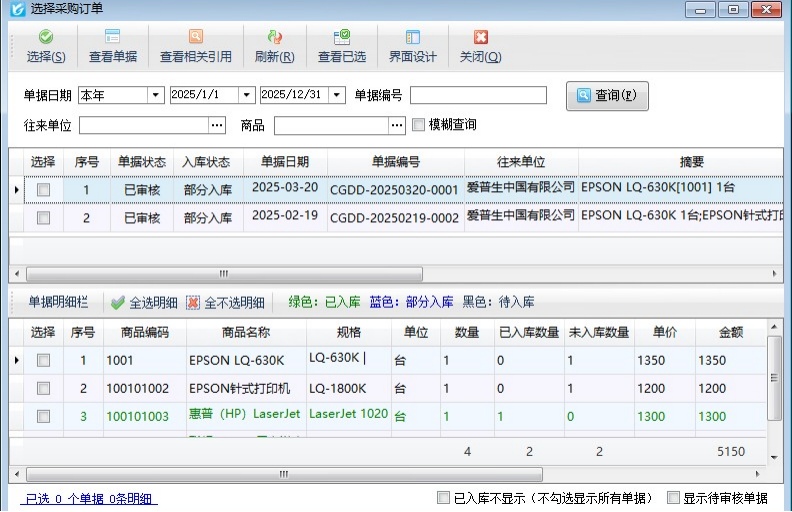Image resolution: width=792 pixels, height=512 pixels.
Task: Open the 查看已选 toolbar icon
Action: (x=342, y=38)
